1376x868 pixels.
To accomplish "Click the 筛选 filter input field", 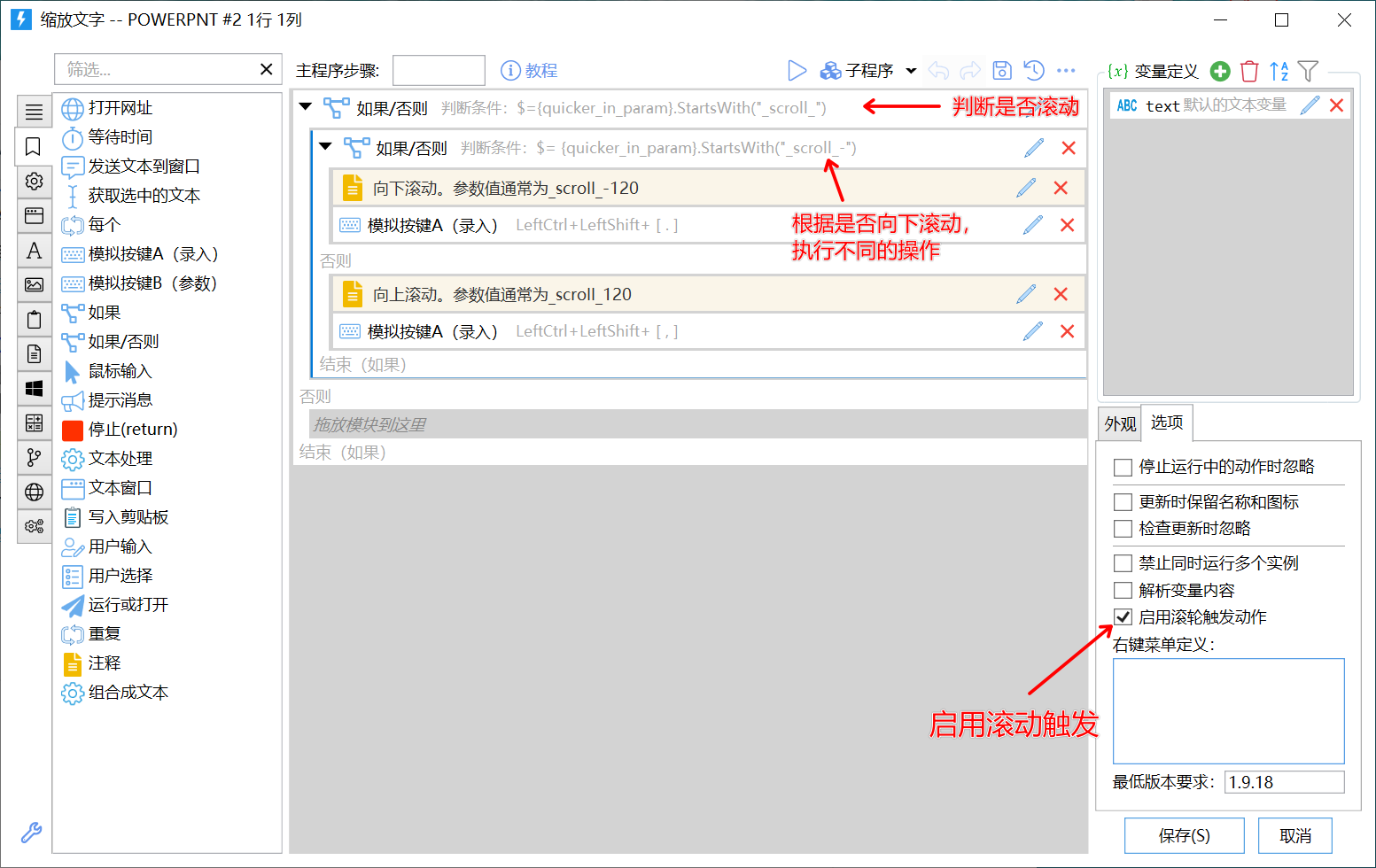I will click(156, 69).
